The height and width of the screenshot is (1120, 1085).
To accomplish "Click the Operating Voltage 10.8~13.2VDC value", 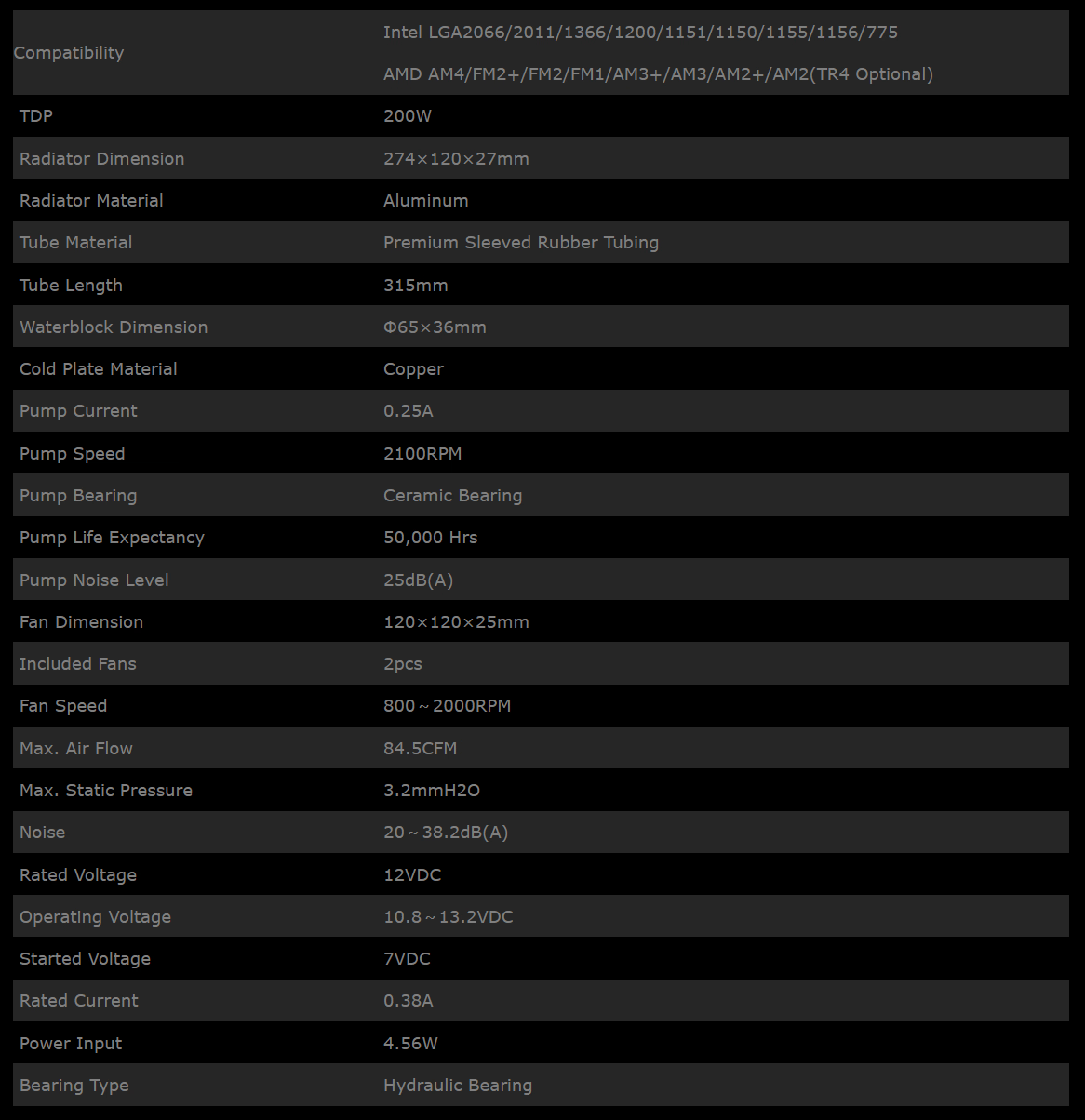I will (x=449, y=917).
